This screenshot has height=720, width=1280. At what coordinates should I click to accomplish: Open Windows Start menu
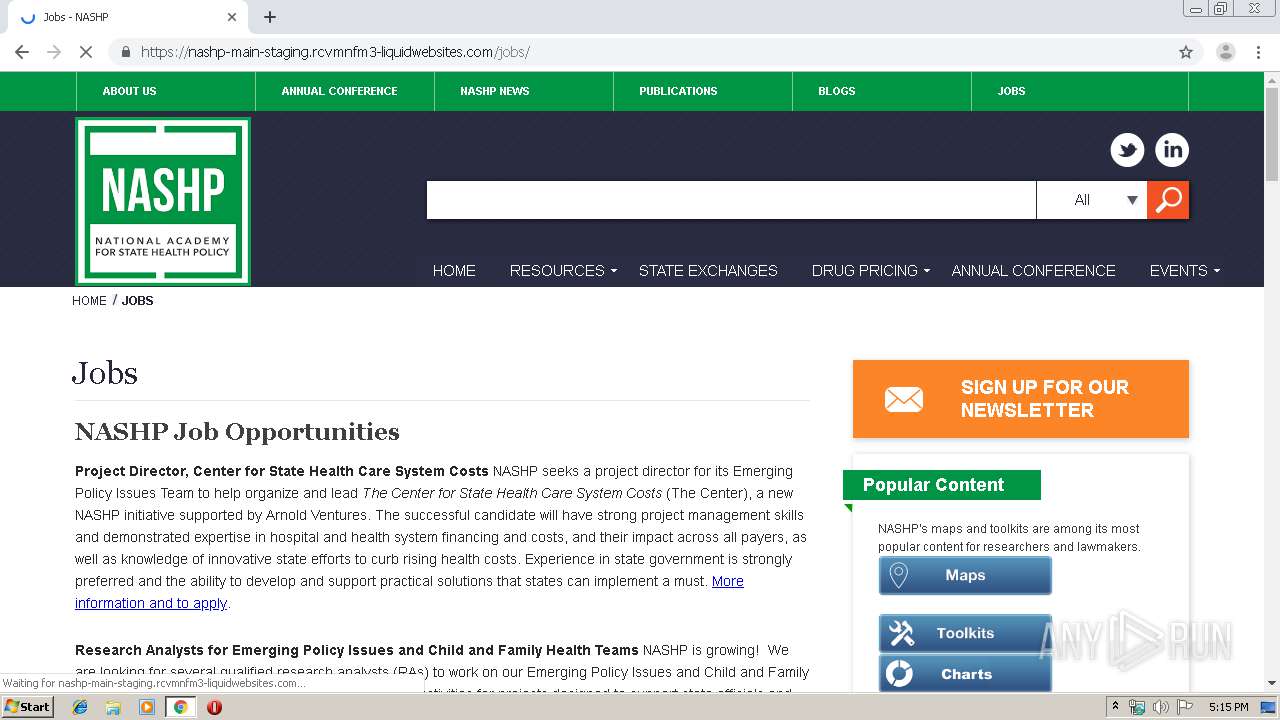pos(28,707)
